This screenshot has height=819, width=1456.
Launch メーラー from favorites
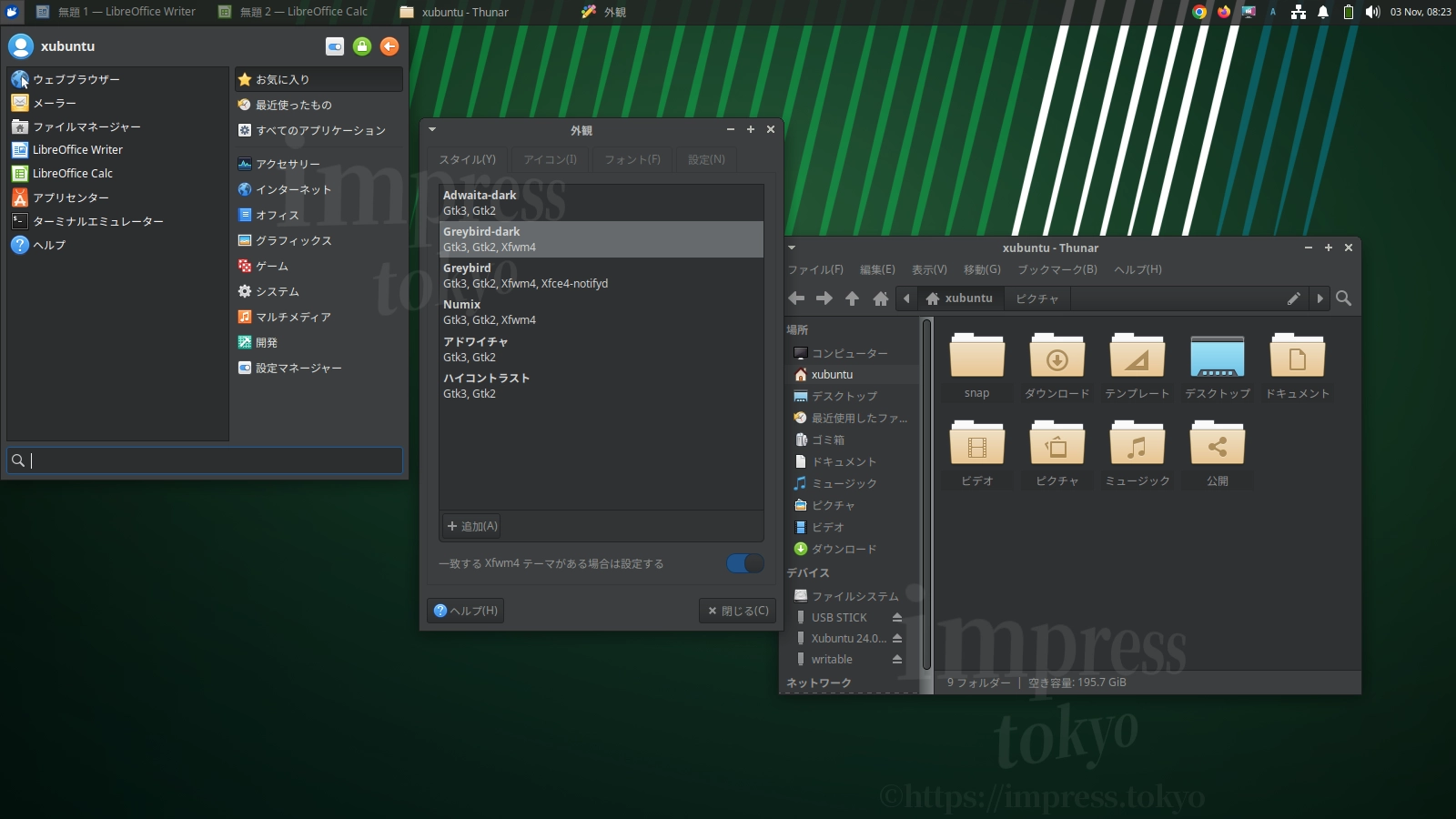pos(117,103)
